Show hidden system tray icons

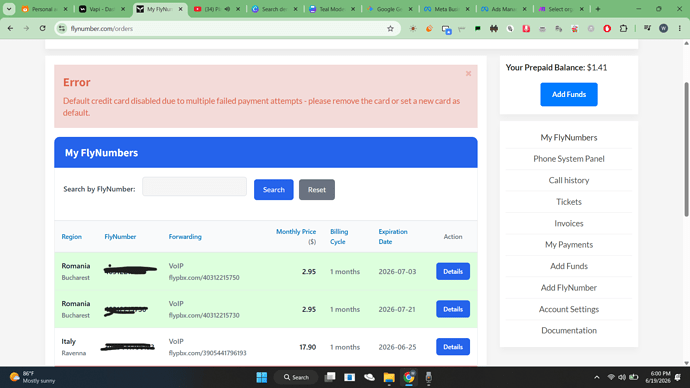(x=597, y=377)
